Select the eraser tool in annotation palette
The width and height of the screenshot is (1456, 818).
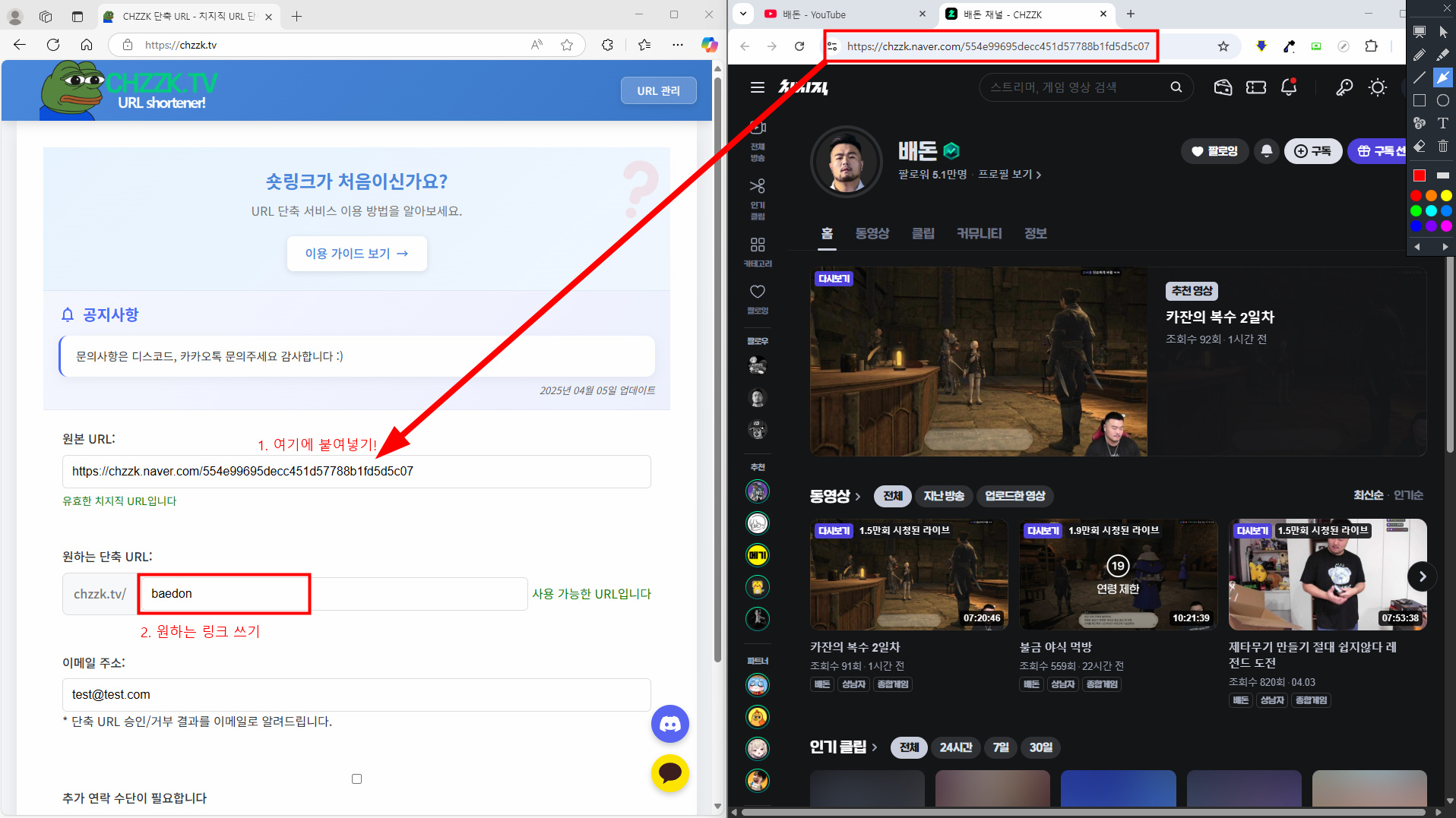(x=1419, y=146)
